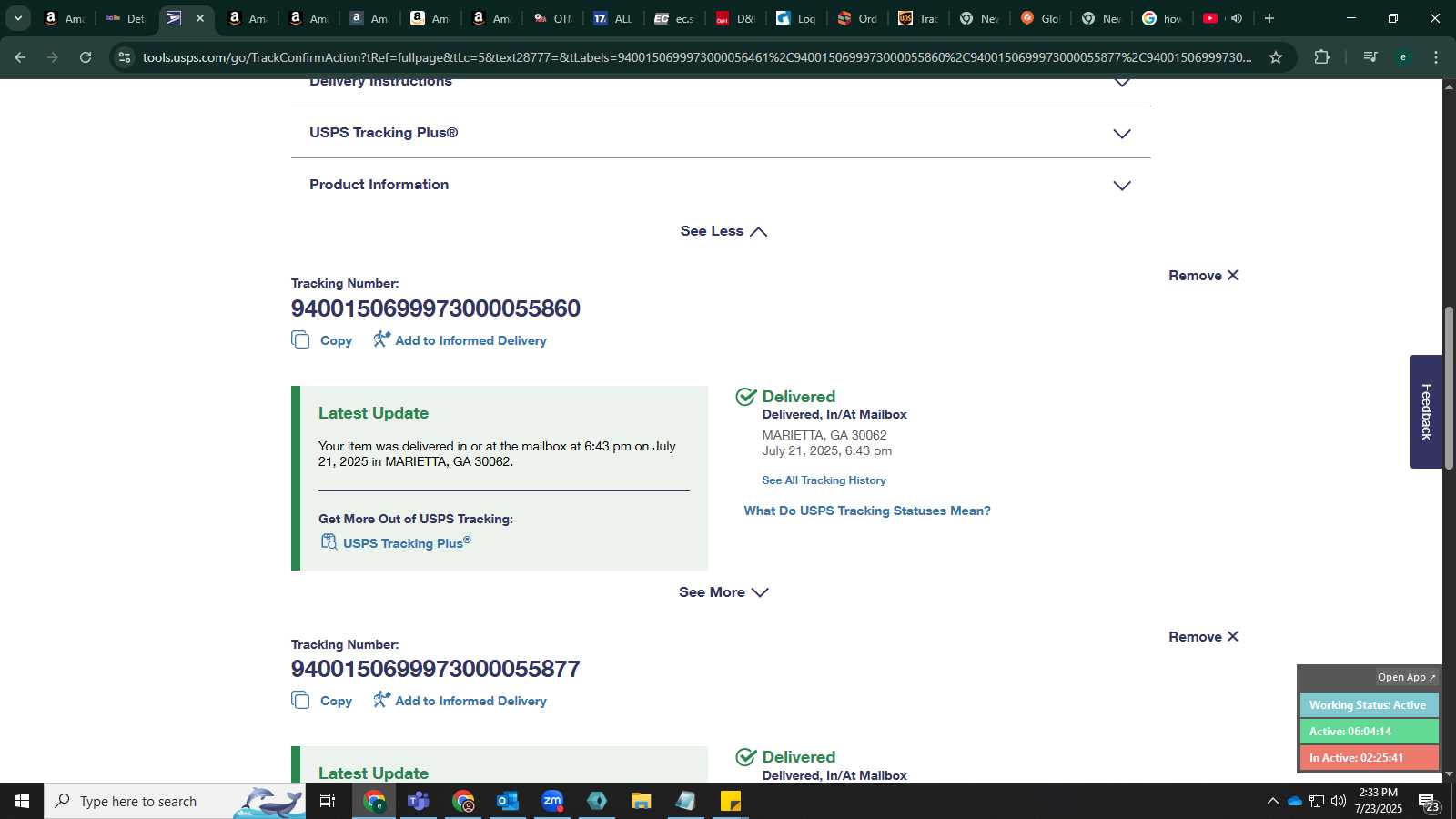Switch to the Glob tab
Viewport: 1456px width, 819px height.
pos(1039,18)
